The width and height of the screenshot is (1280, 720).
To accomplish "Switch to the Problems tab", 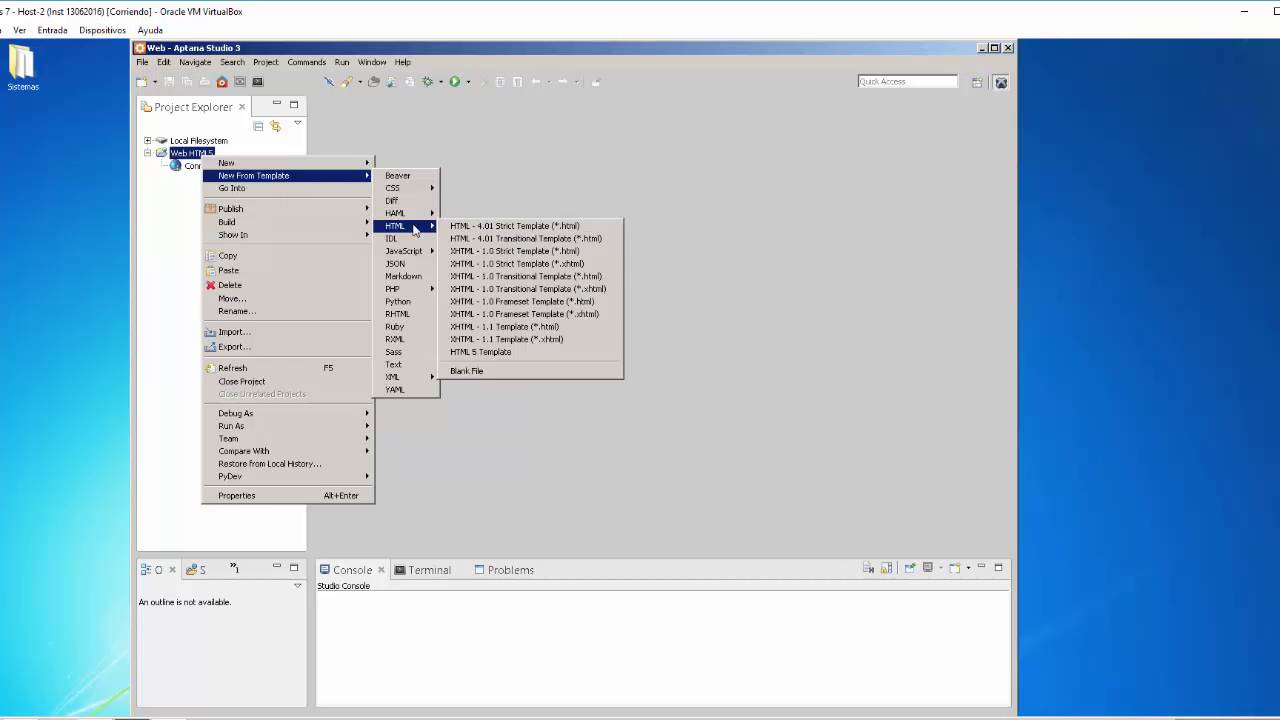I will click(504, 570).
